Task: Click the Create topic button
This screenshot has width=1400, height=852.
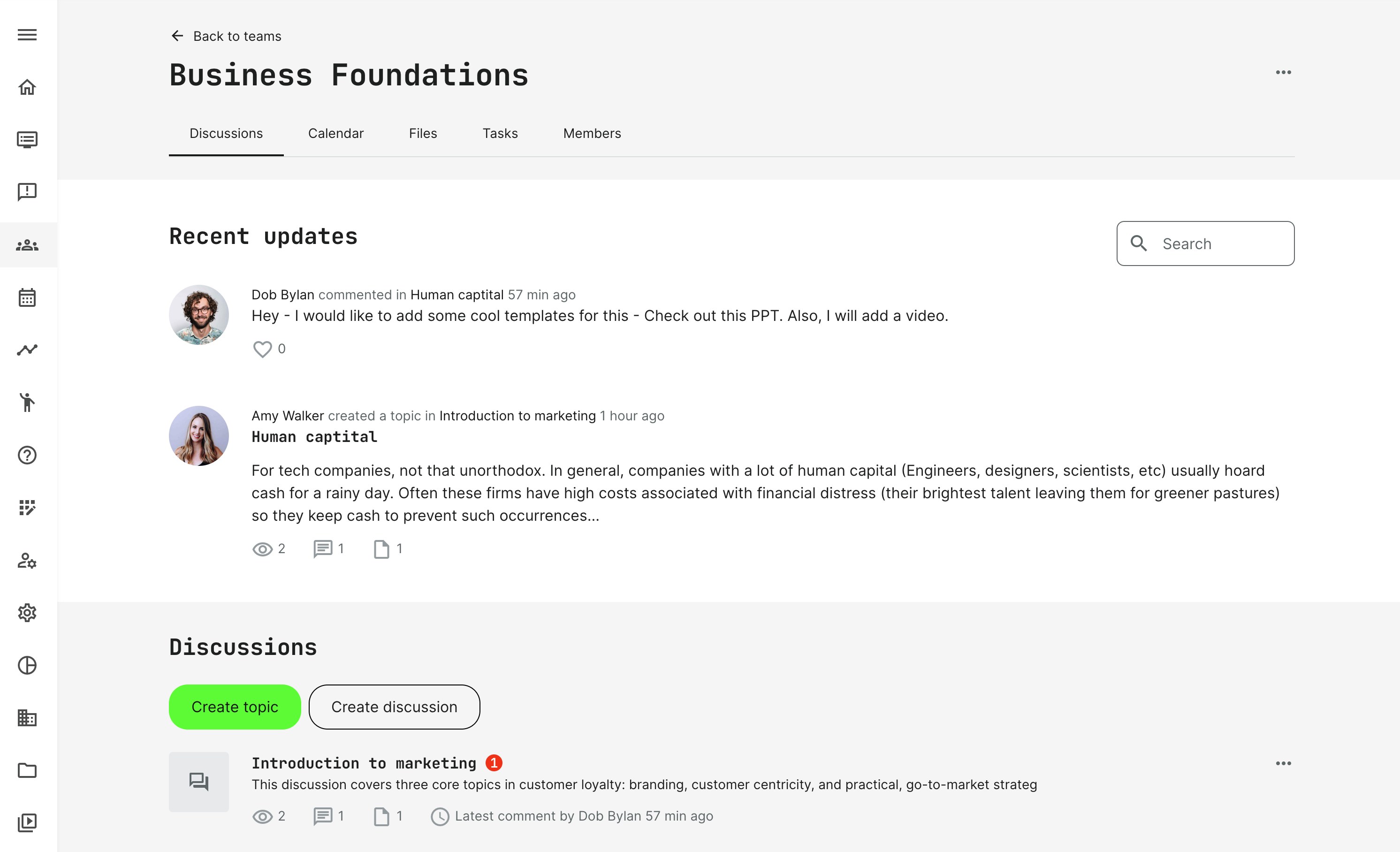Action: pyautogui.click(x=235, y=707)
